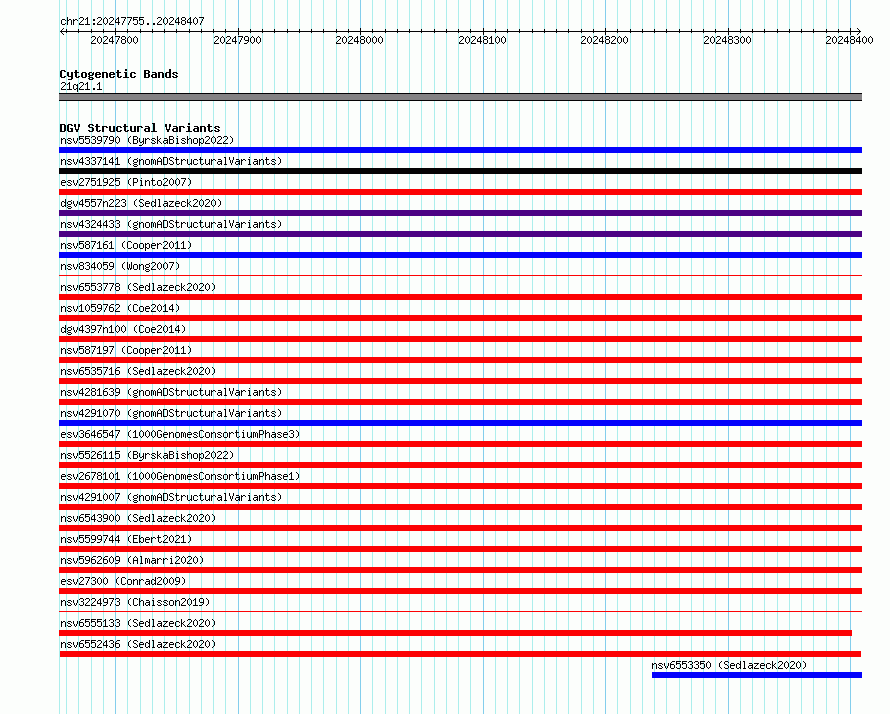Click ruler position 20248300
The image size is (890, 714).
(727, 40)
